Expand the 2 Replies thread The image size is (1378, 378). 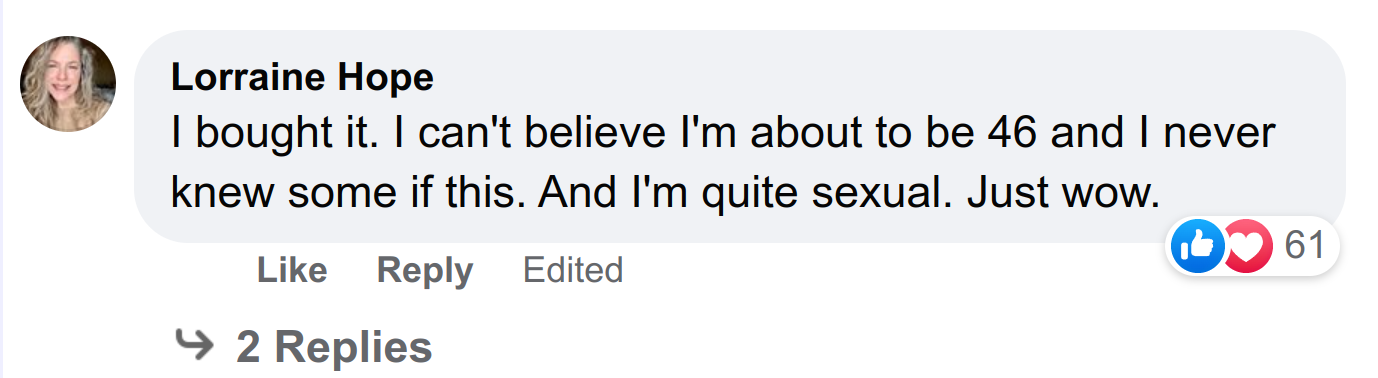(334, 346)
